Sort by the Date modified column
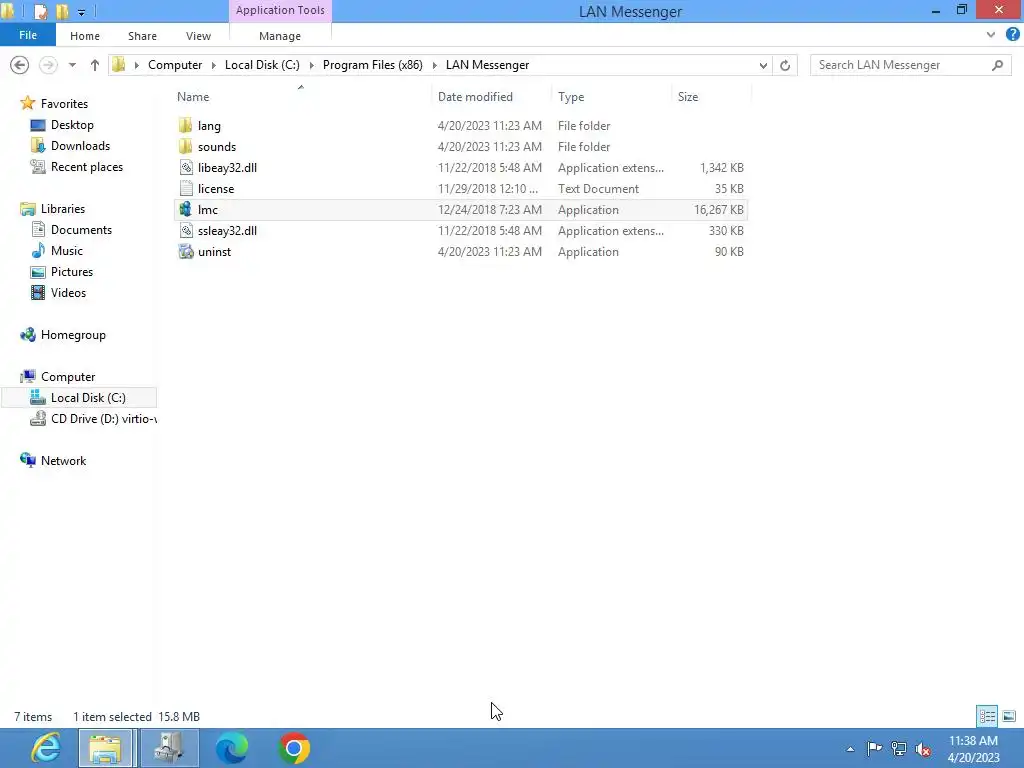This screenshot has height=768, width=1024. (491, 96)
